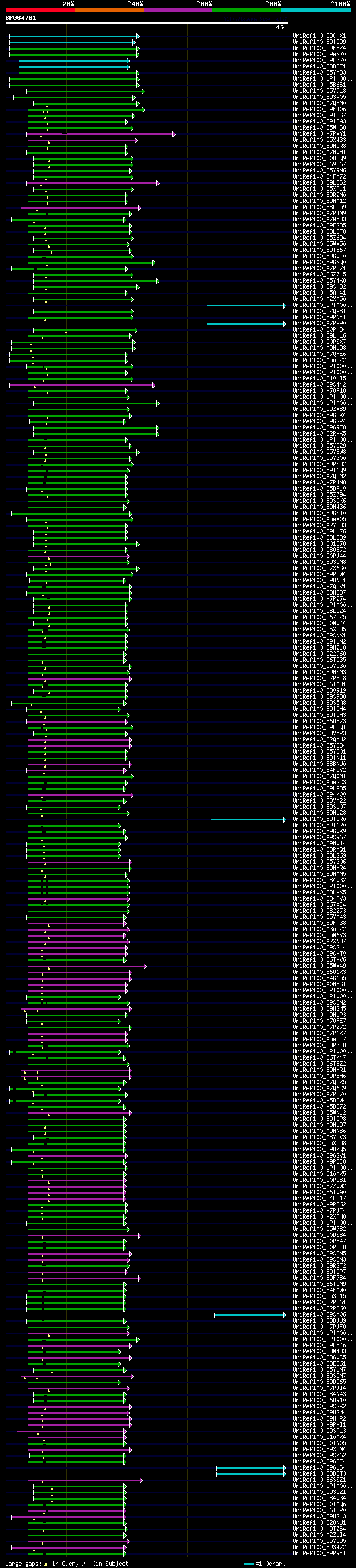The image size is (356, 1568).
Task: Select the UniRef100_A7NWH1 label
Action: click(x=319, y=151)
